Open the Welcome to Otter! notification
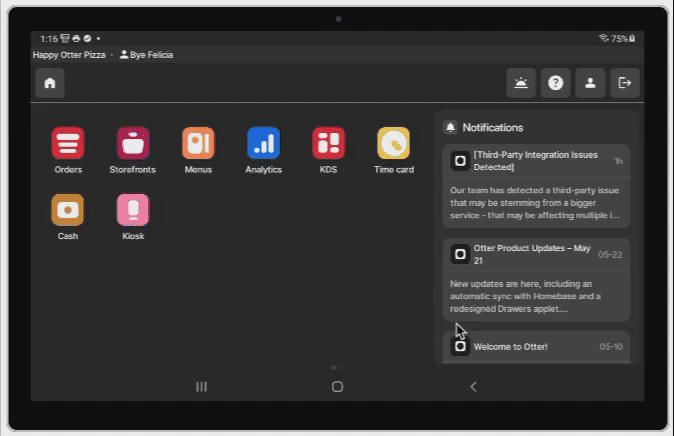This screenshot has height=436, width=674. 536,347
